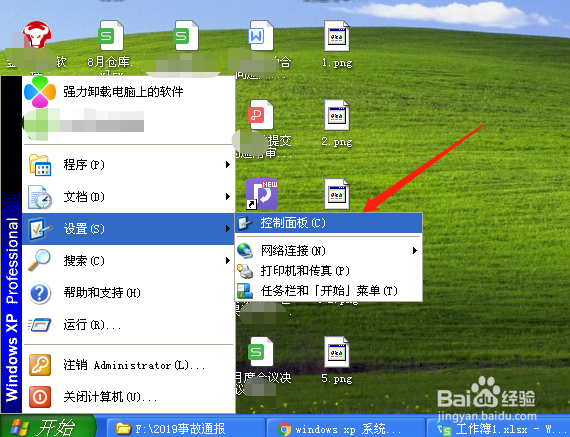Click the 程序(P) label text
This screenshot has width=570, height=437.
[84, 165]
